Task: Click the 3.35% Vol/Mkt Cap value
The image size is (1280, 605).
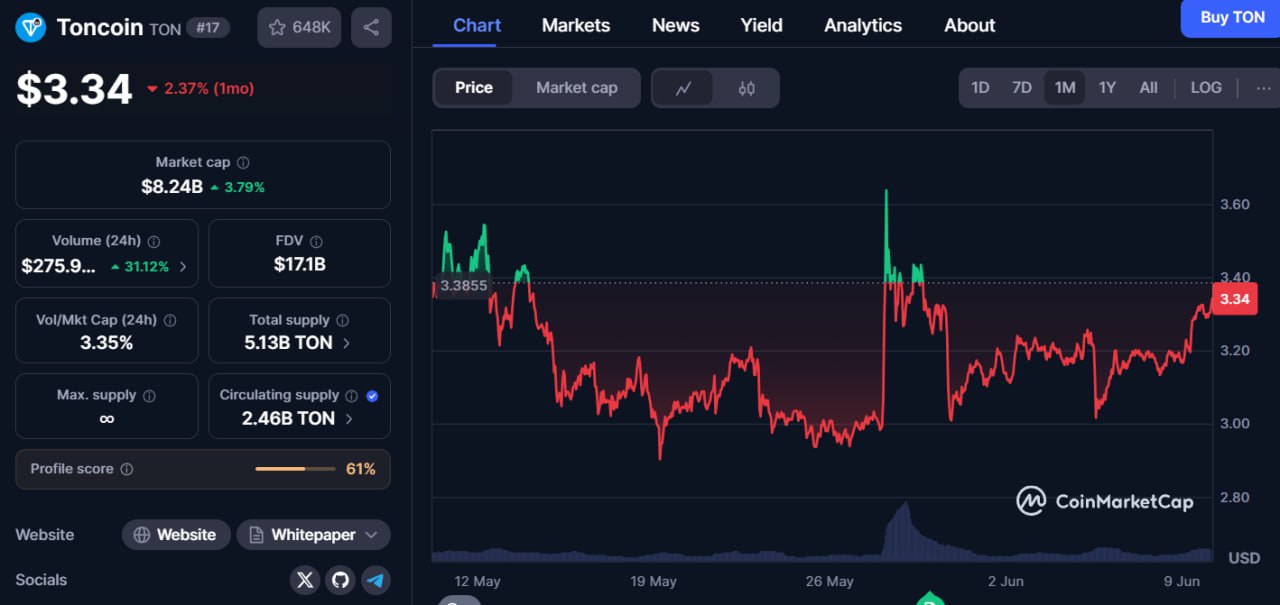Action: (x=106, y=343)
